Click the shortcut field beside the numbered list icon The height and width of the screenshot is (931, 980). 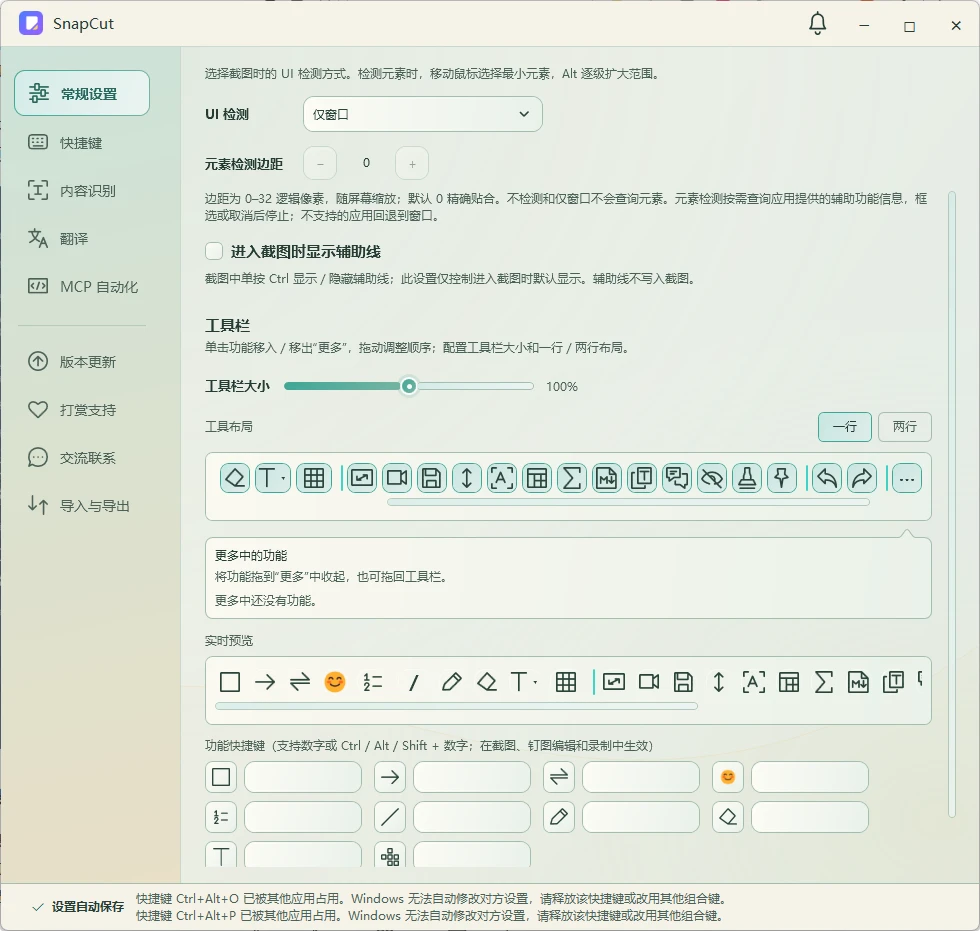coord(302,817)
